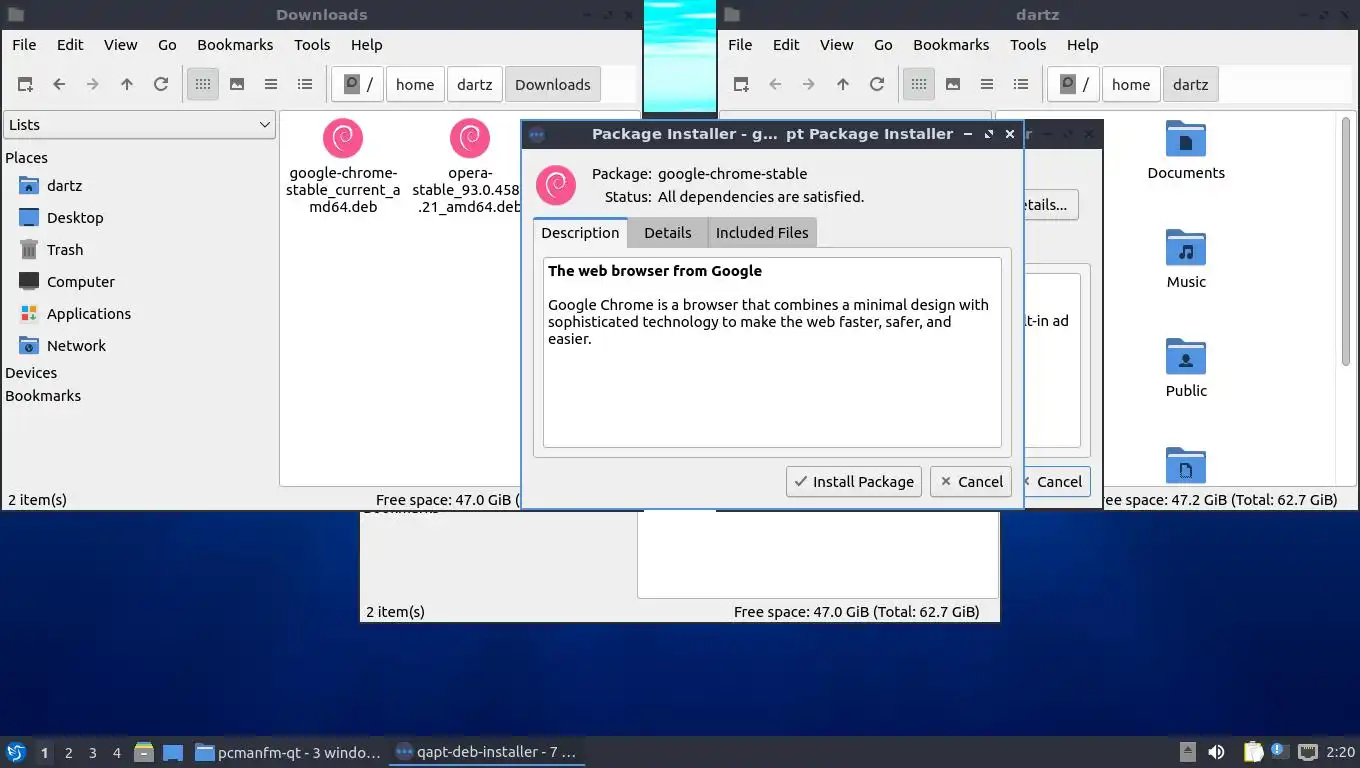
Task: Click Package Installer window menu icon
Action: point(537,134)
